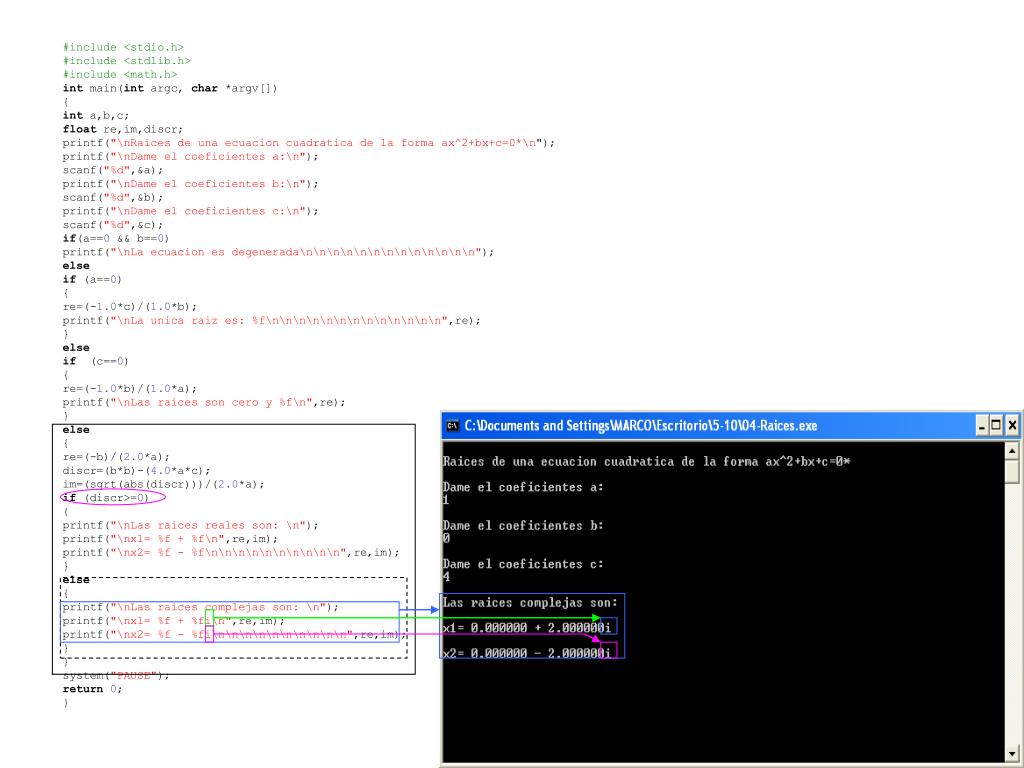This screenshot has width=1024, height=768.
Task: Click the 'Dame el coeficientes a:' console prompt
Action: pos(522,487)
